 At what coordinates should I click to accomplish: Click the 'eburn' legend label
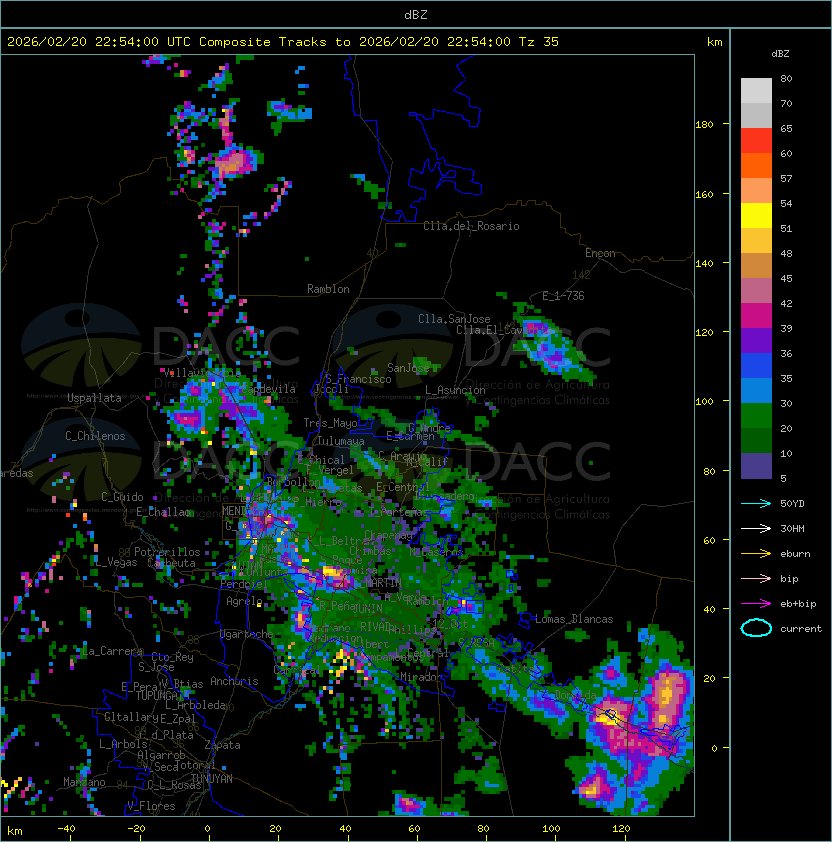pos(795,554)
